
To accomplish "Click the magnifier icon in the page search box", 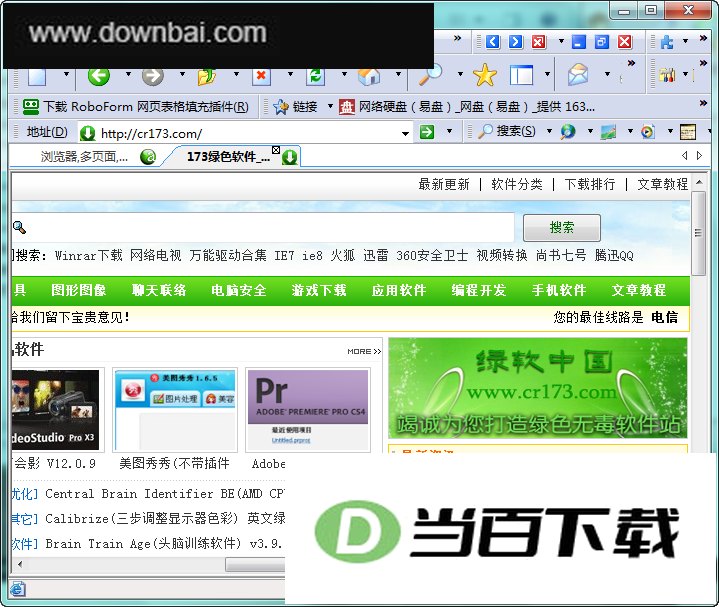I will coord(19,227).
